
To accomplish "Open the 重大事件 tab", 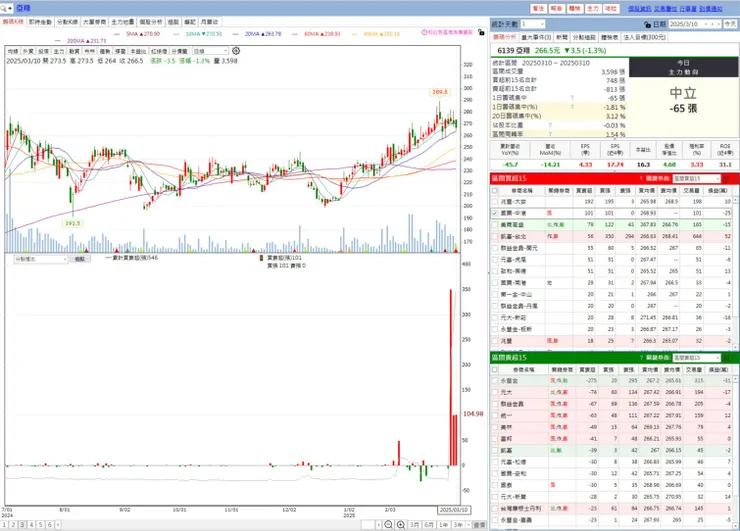I will (536, 37).
